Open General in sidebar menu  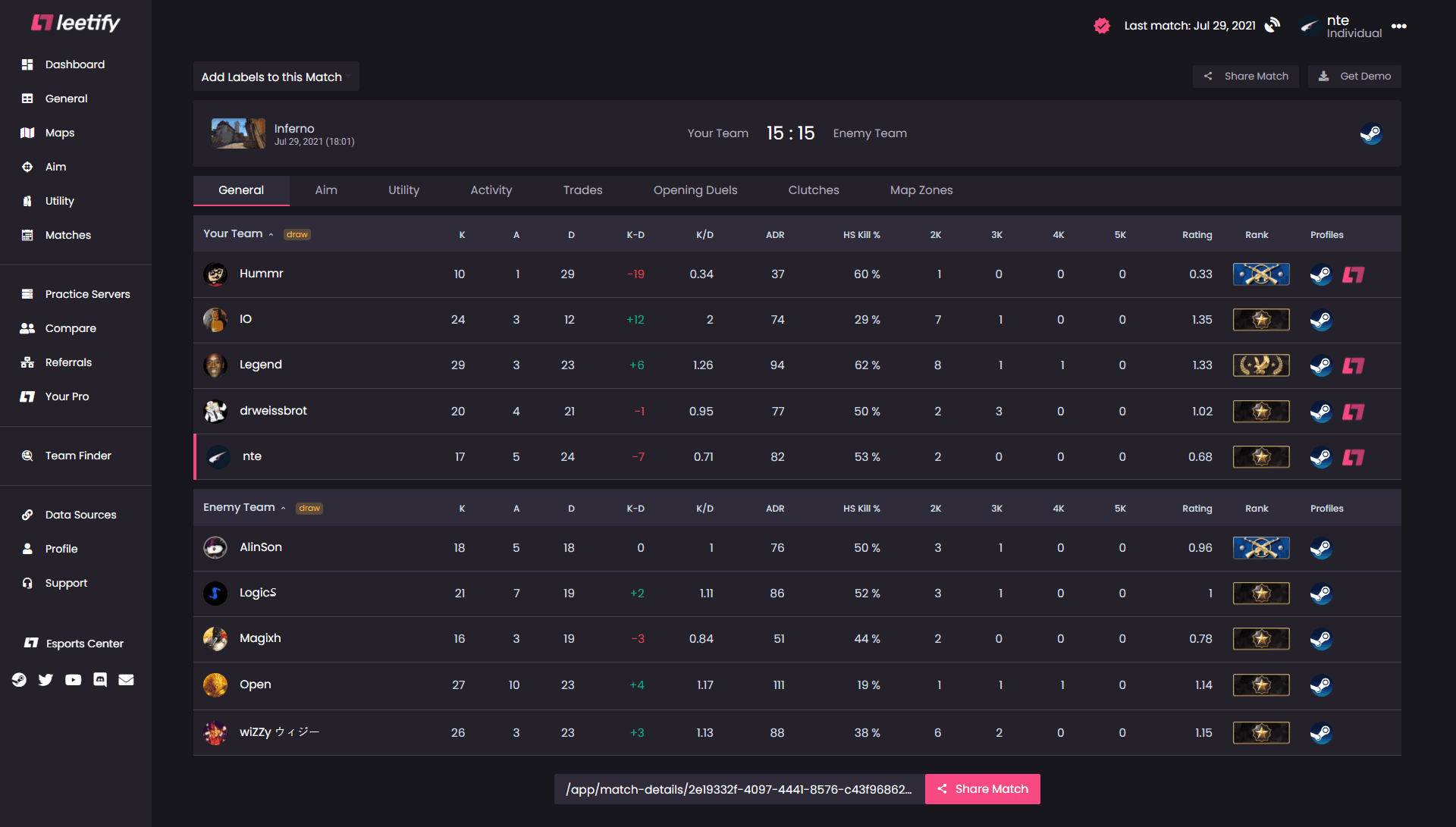click(66, 99)
